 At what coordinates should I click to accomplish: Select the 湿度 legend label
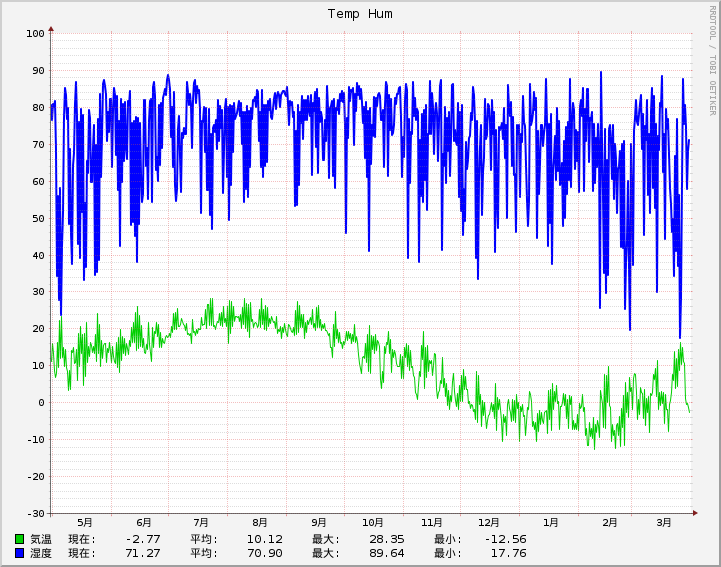[x=41, y=553]
